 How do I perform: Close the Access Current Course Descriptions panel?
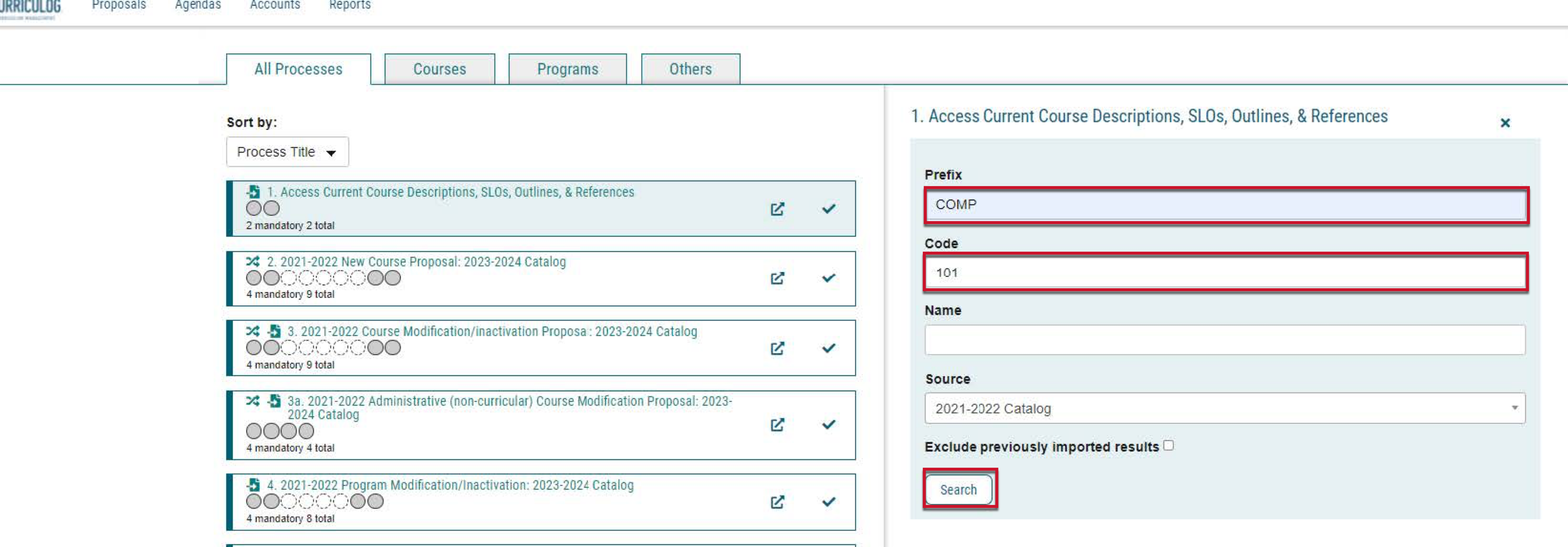pyautogui.click(x=1505, y=123)
